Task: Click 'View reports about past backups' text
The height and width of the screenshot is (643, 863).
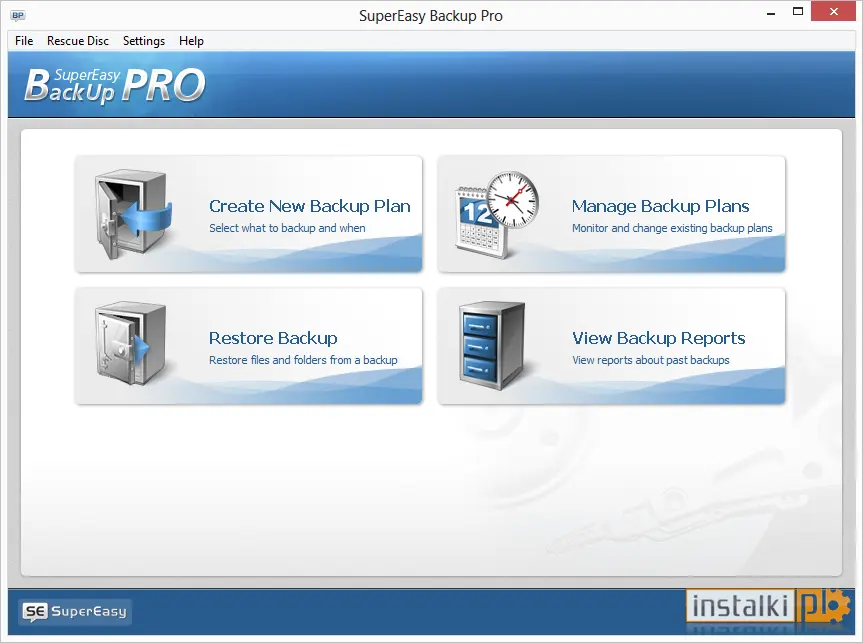Action: click(651, 360)
